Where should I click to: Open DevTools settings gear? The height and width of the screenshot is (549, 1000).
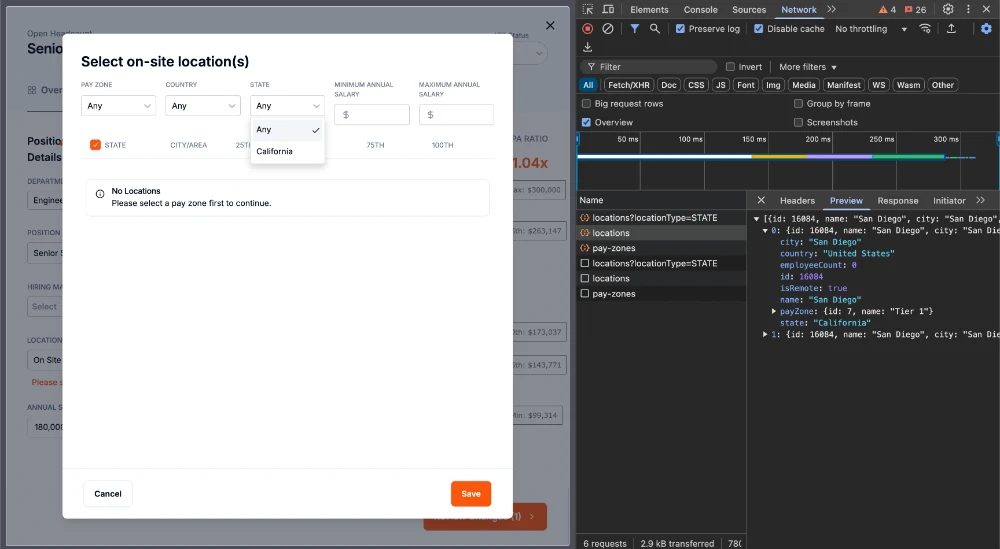coord(948,9)
